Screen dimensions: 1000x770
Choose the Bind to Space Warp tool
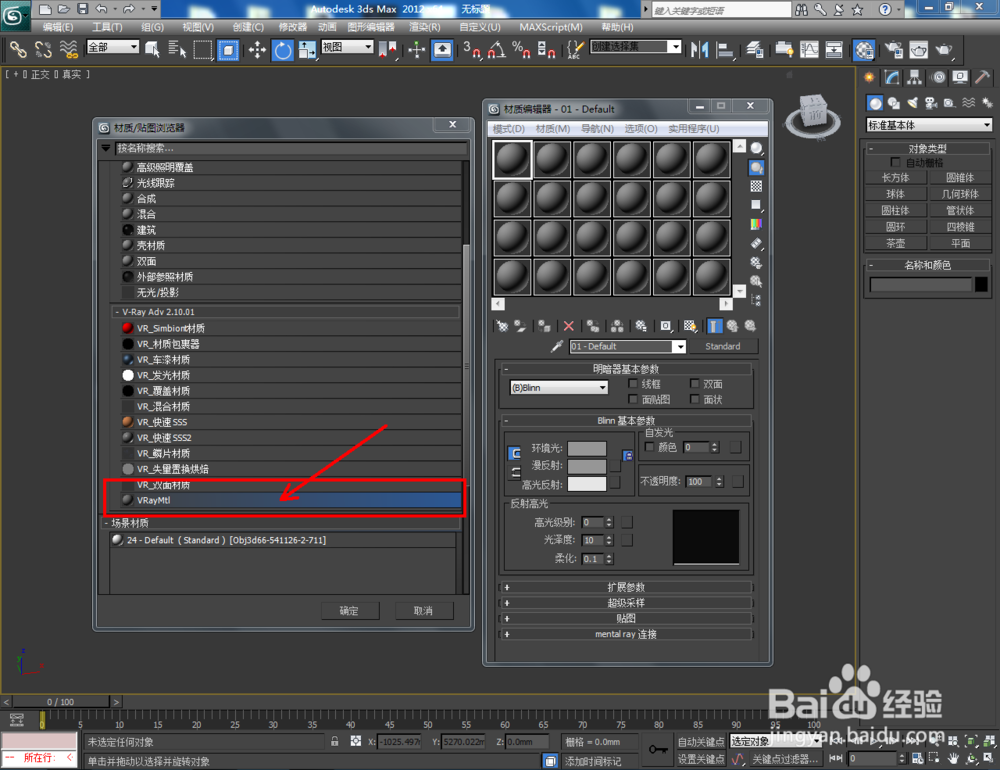(68, 50)
